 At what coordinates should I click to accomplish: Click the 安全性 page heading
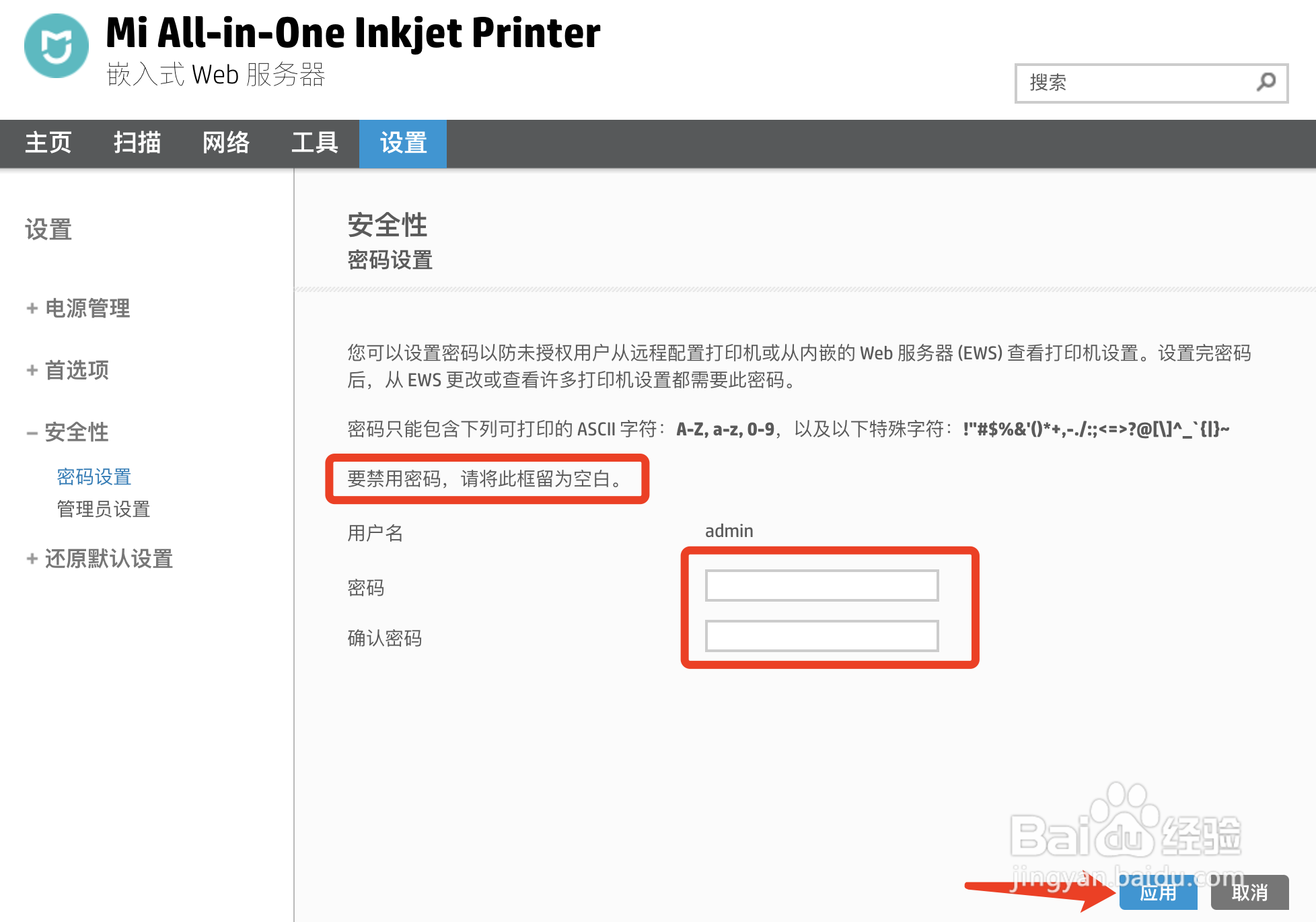(388, 225)
